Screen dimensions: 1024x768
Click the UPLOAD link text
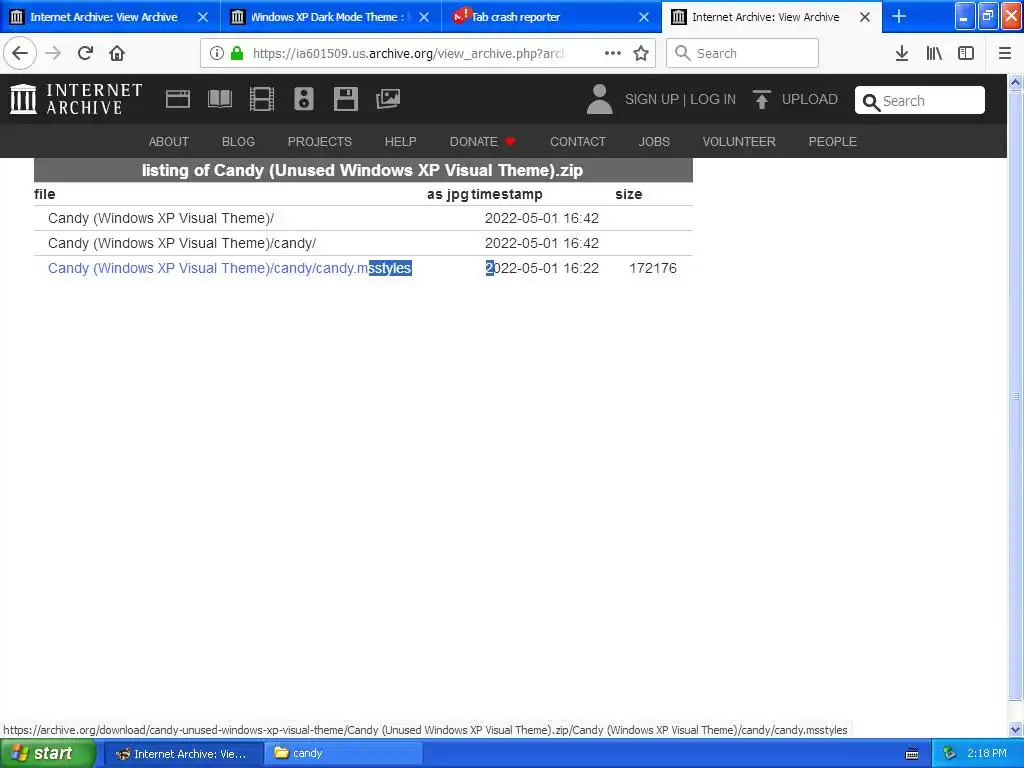pos(810,99)
